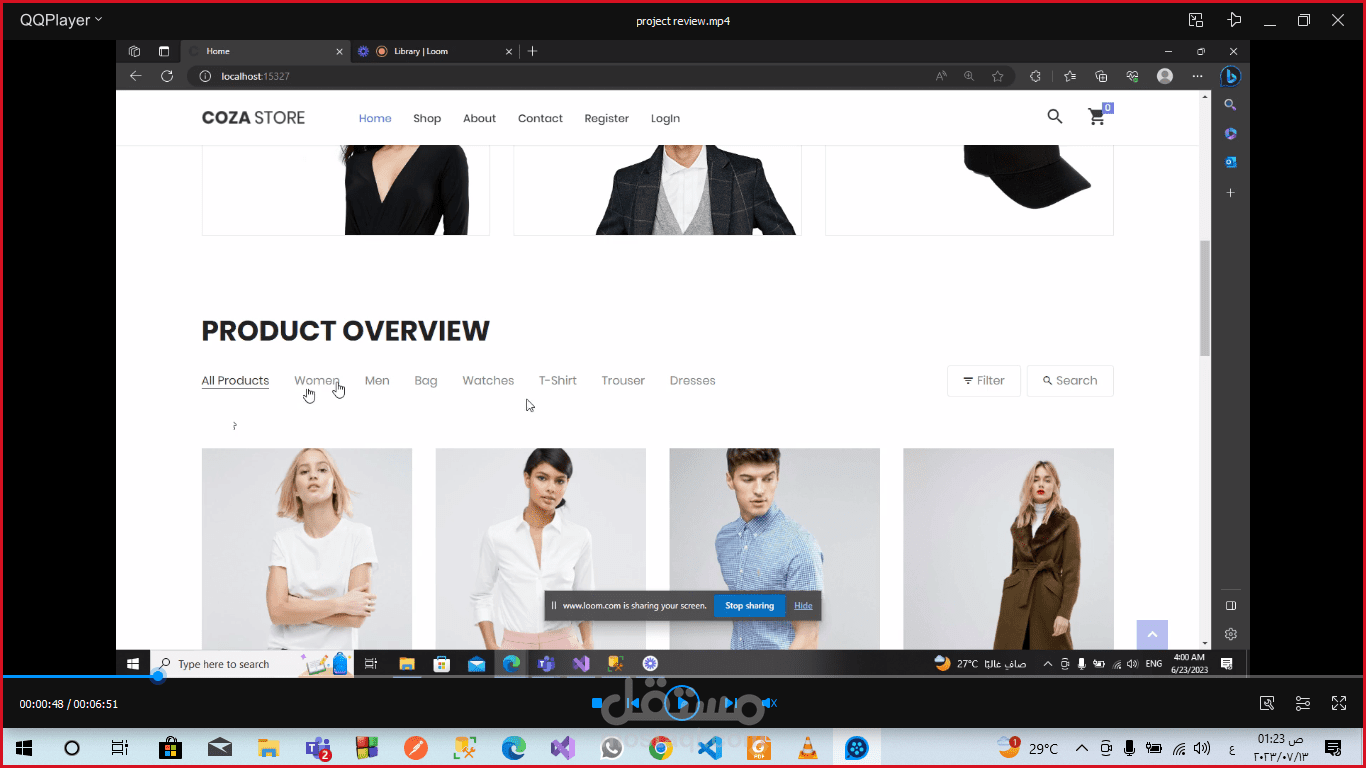Open brown coat woman product thumbnail
Image resolution: width=1366 pixels, height=768 pixels.
(1008, 548)
